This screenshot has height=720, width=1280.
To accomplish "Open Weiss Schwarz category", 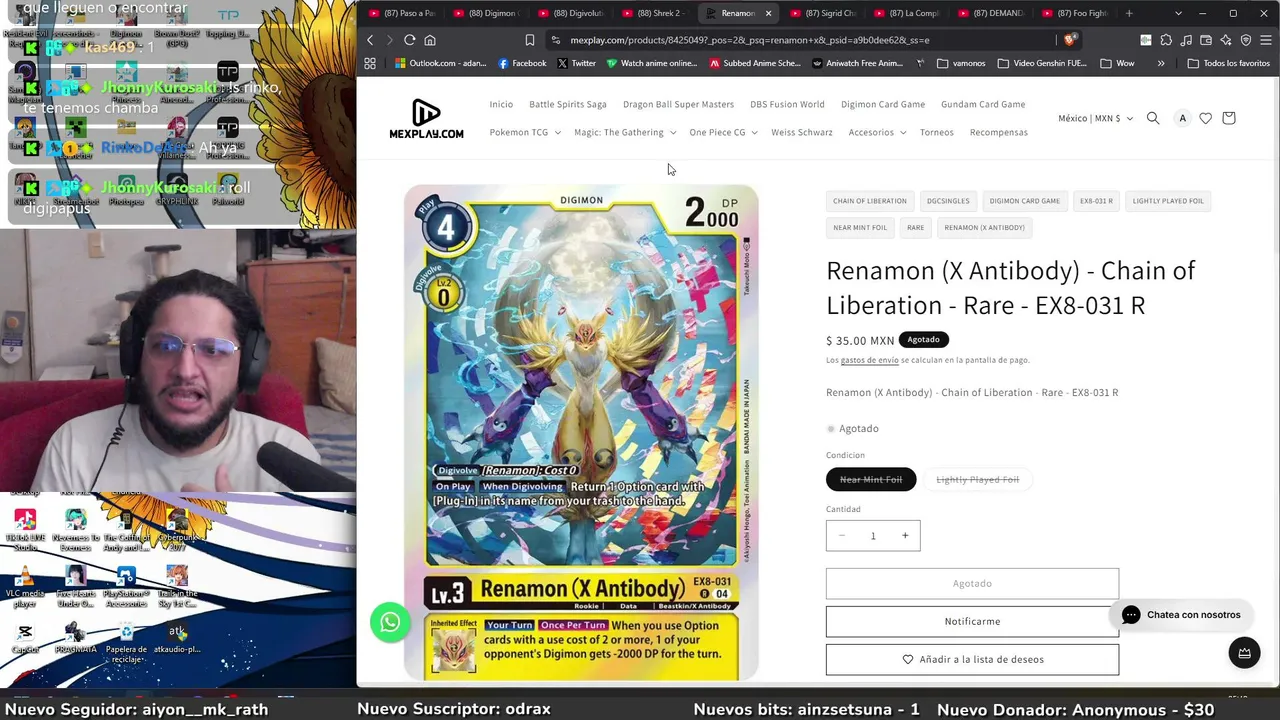I will pyautogui.click(x=801, y=132).
